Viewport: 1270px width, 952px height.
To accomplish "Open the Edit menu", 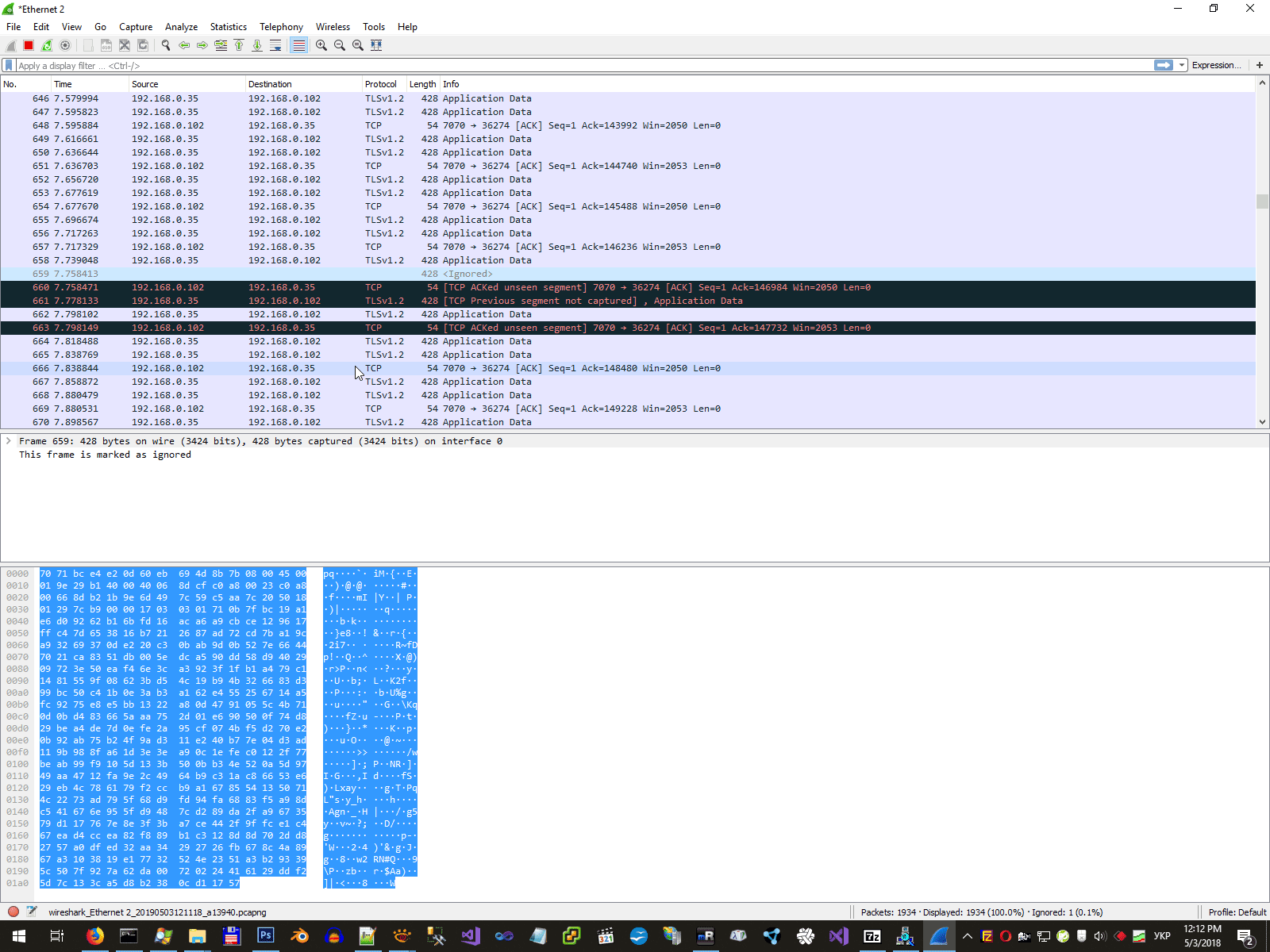I will (x=41, y=27).
